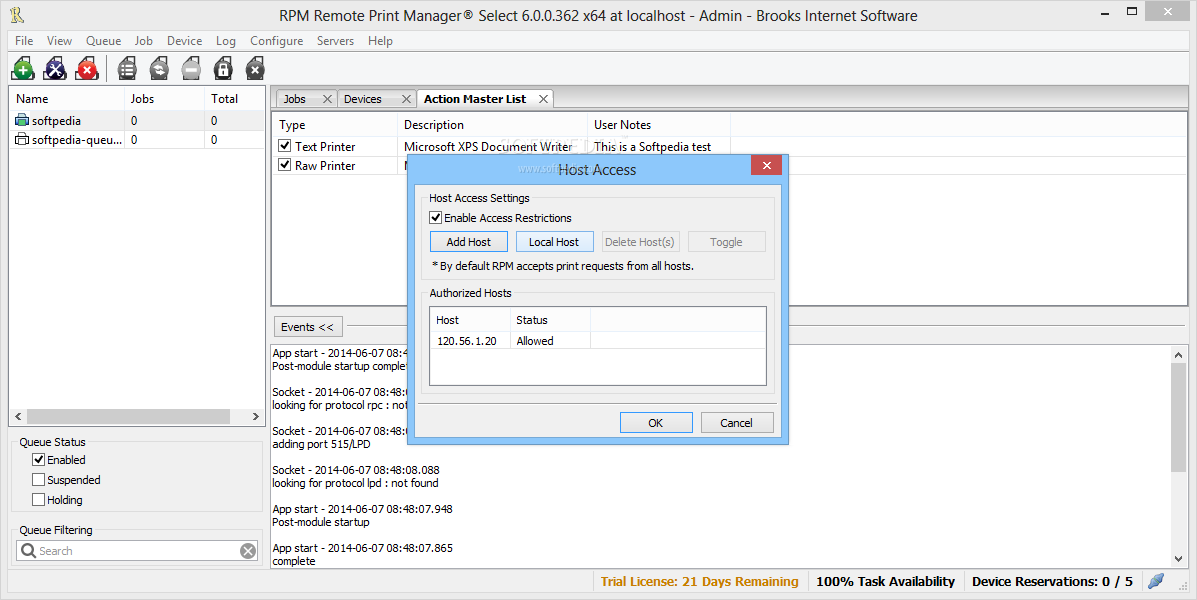Click the Host column header
Image resolution: width=1197 pixels, height=600 pixels.
[470, 320]
